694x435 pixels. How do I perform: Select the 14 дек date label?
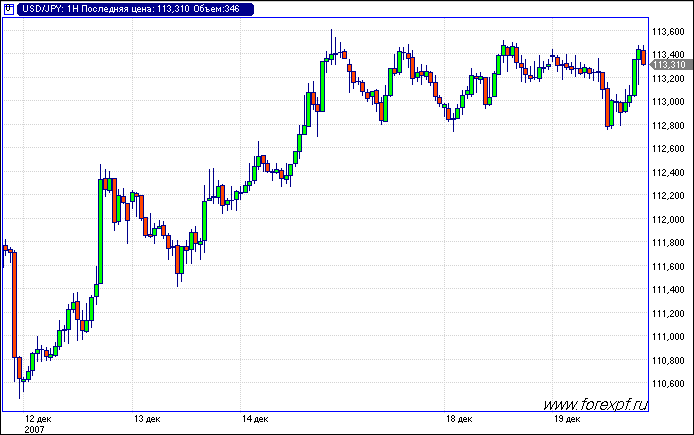pyautogui.click(x=253, y=417)
